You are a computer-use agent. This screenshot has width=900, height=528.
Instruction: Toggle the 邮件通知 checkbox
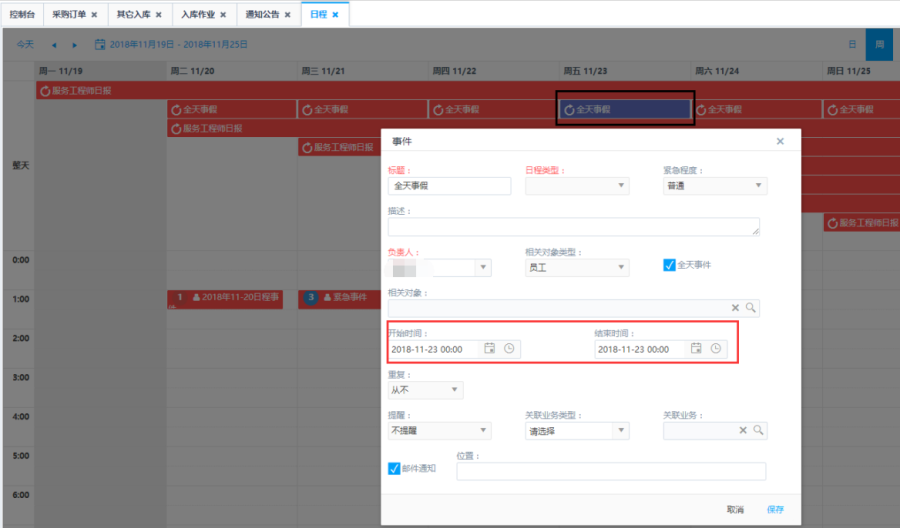coord(394,468)
